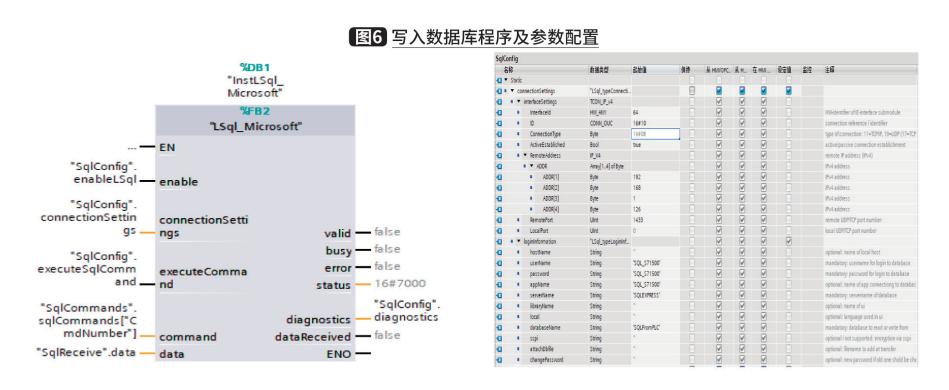Click the 1433 RemotePort start value
The image size is (949, 390).
pyautogui.click(x=638, y=220)
